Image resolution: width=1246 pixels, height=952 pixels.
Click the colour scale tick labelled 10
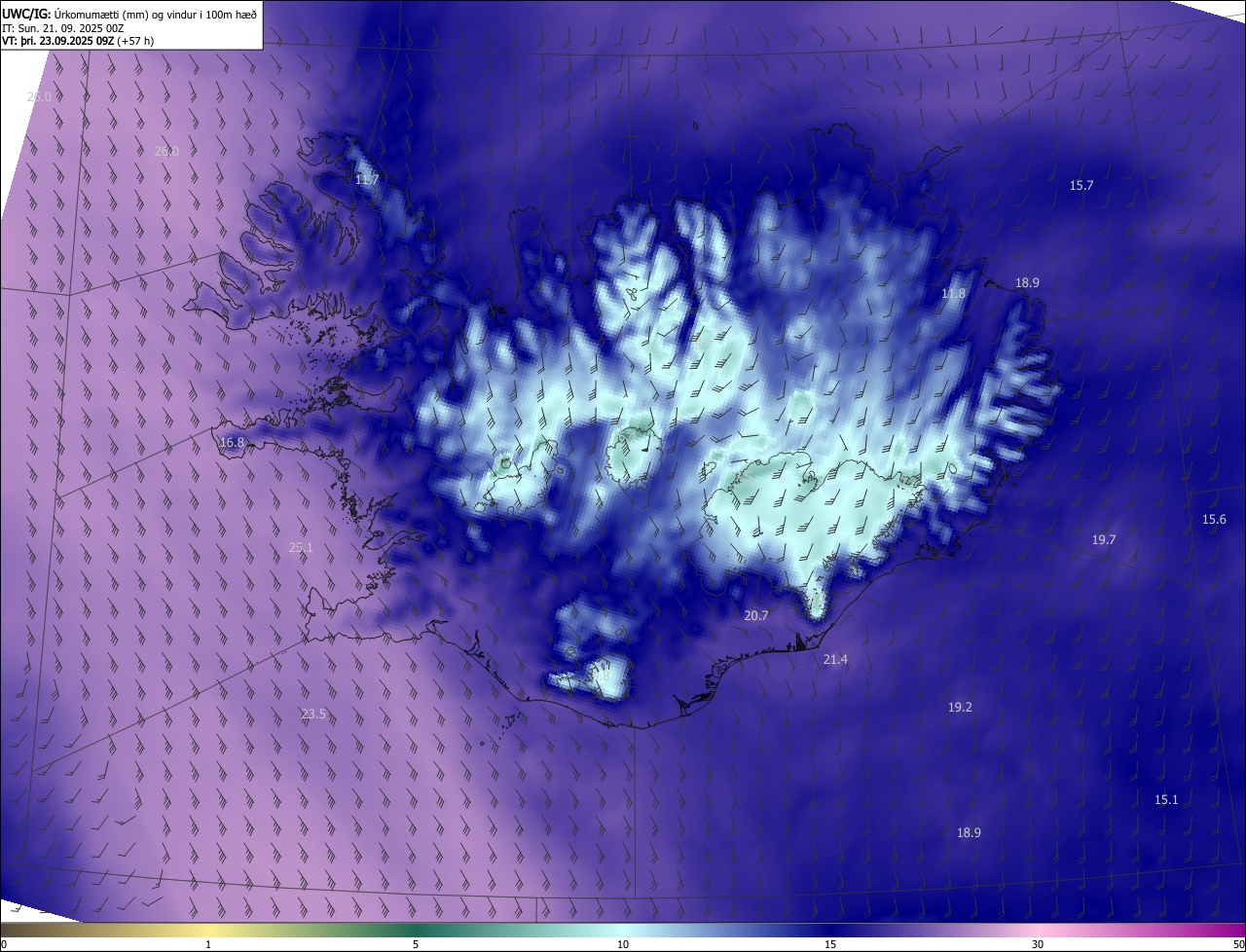(623, 944)
